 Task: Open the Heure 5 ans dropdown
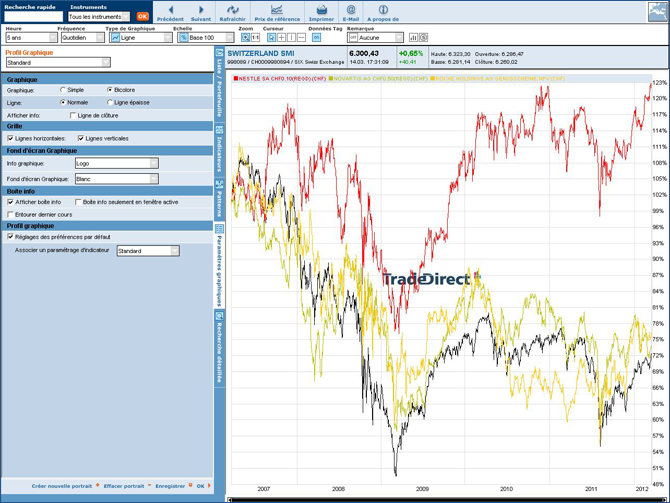pos(32,38)
